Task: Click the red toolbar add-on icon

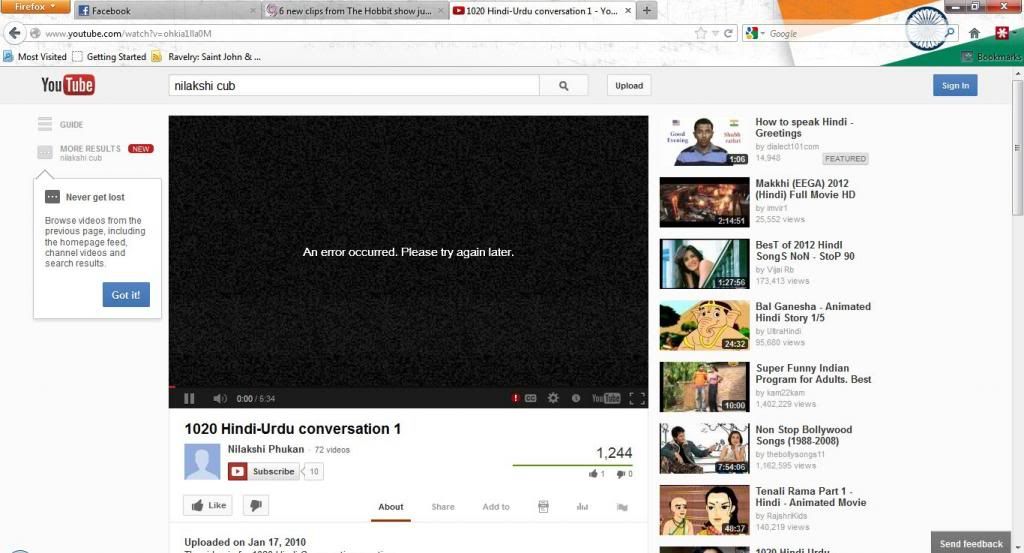Action: point(1002,33)
